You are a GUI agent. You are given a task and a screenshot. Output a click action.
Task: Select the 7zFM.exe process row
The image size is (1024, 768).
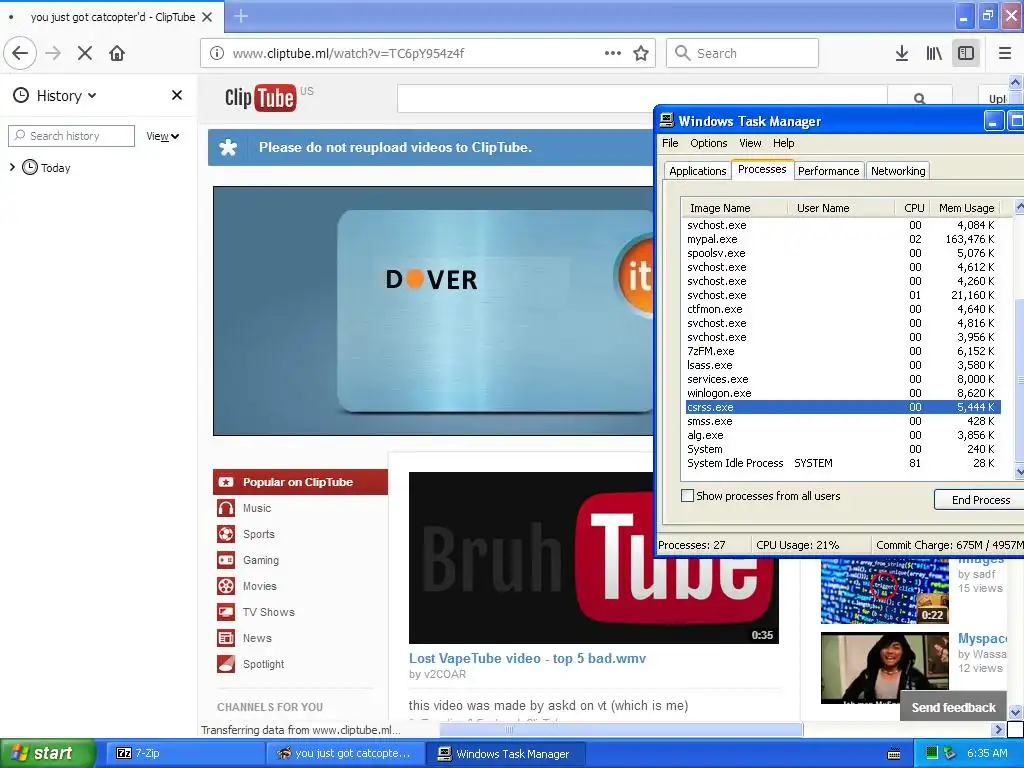(842, 351)
